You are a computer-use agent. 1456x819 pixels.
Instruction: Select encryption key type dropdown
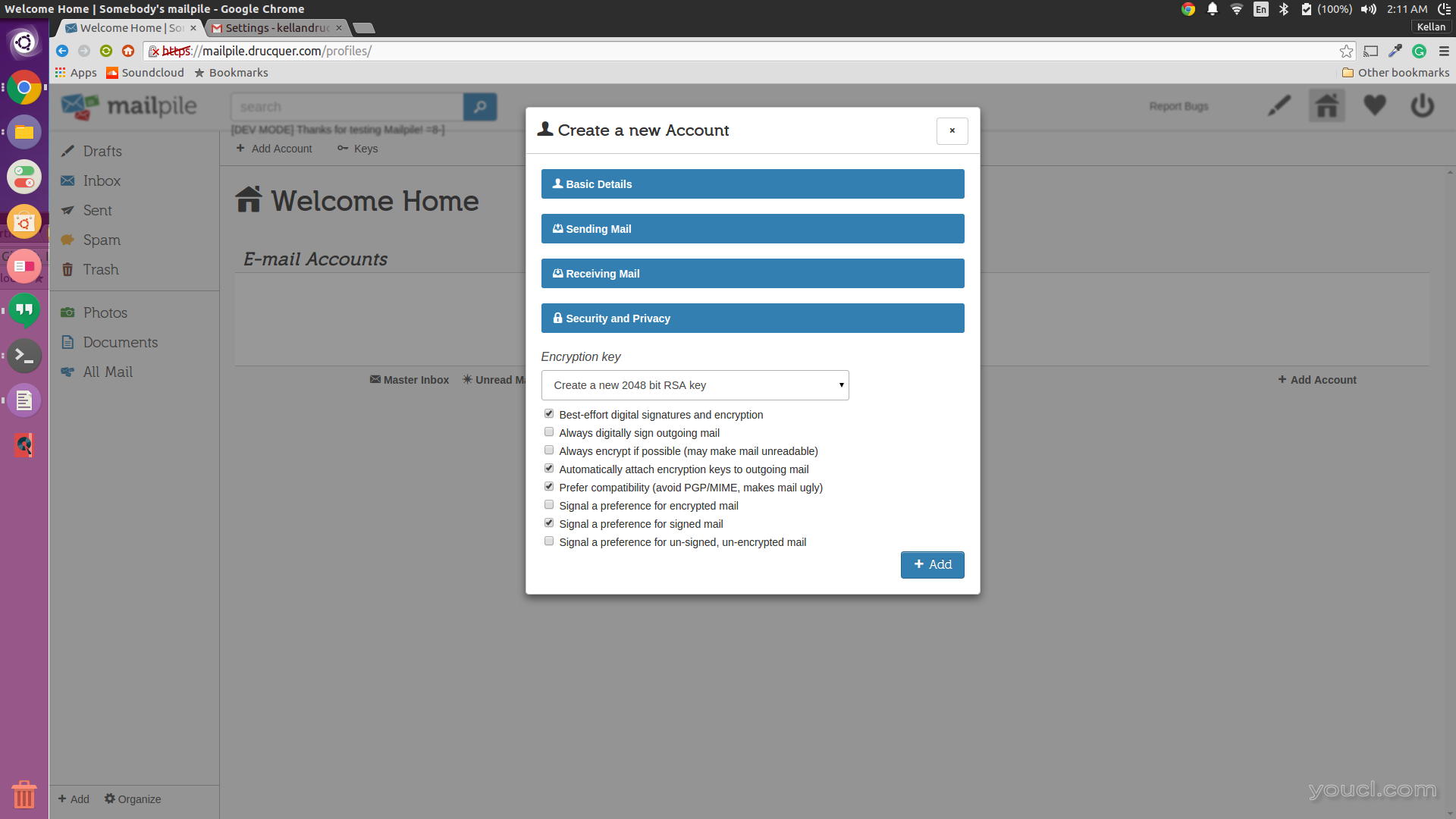coord(695,385)
